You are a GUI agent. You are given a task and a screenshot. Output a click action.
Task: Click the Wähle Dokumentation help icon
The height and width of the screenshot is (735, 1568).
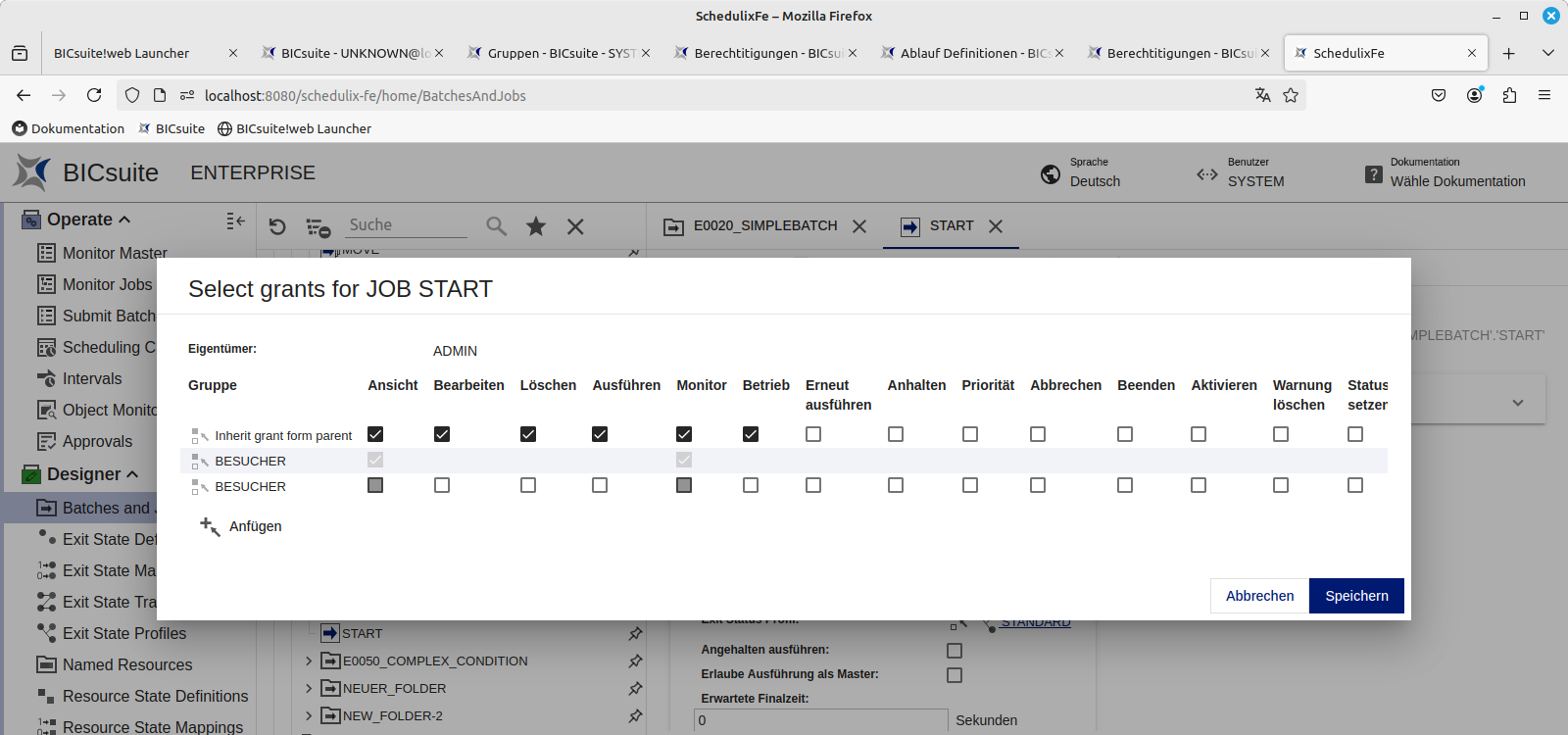point(1374,174)
